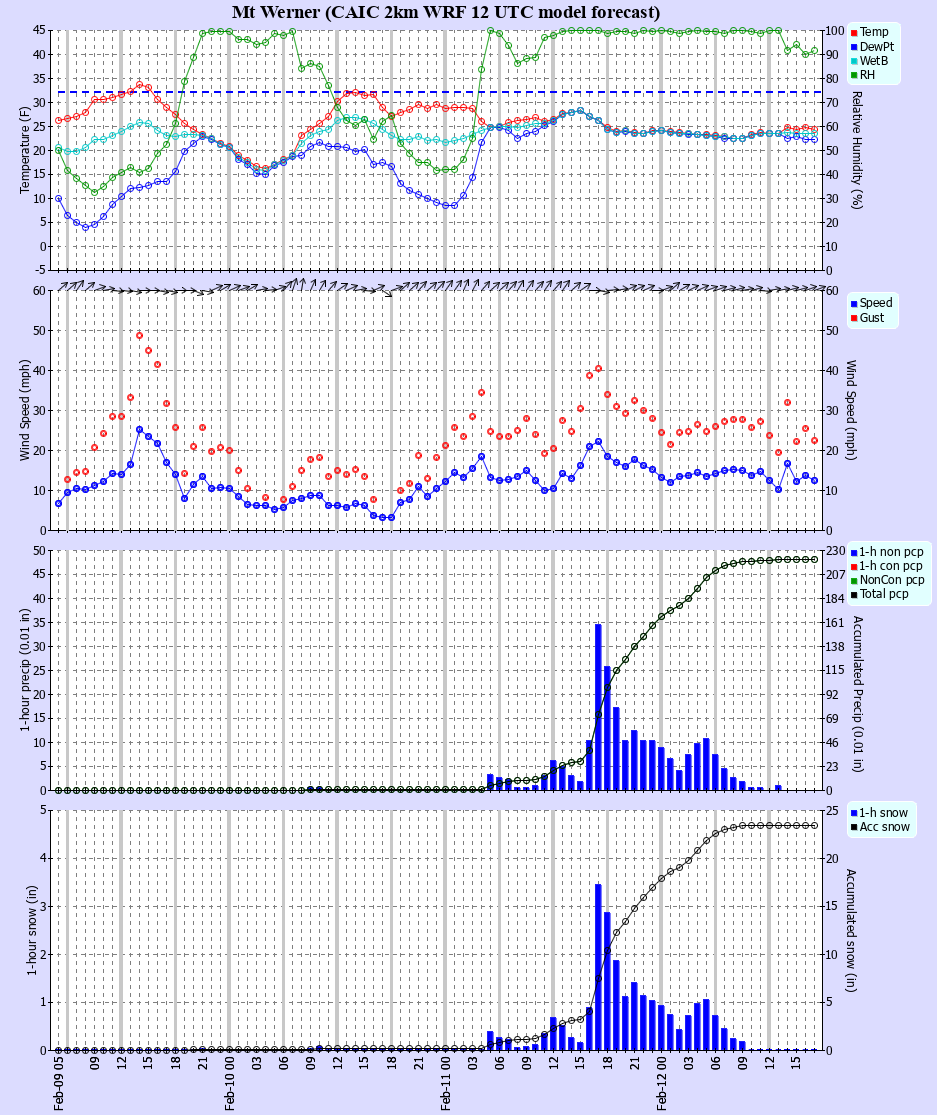
Task: Toggle the 1-h con pcp series visibility
Action: (x=853, y=565)
